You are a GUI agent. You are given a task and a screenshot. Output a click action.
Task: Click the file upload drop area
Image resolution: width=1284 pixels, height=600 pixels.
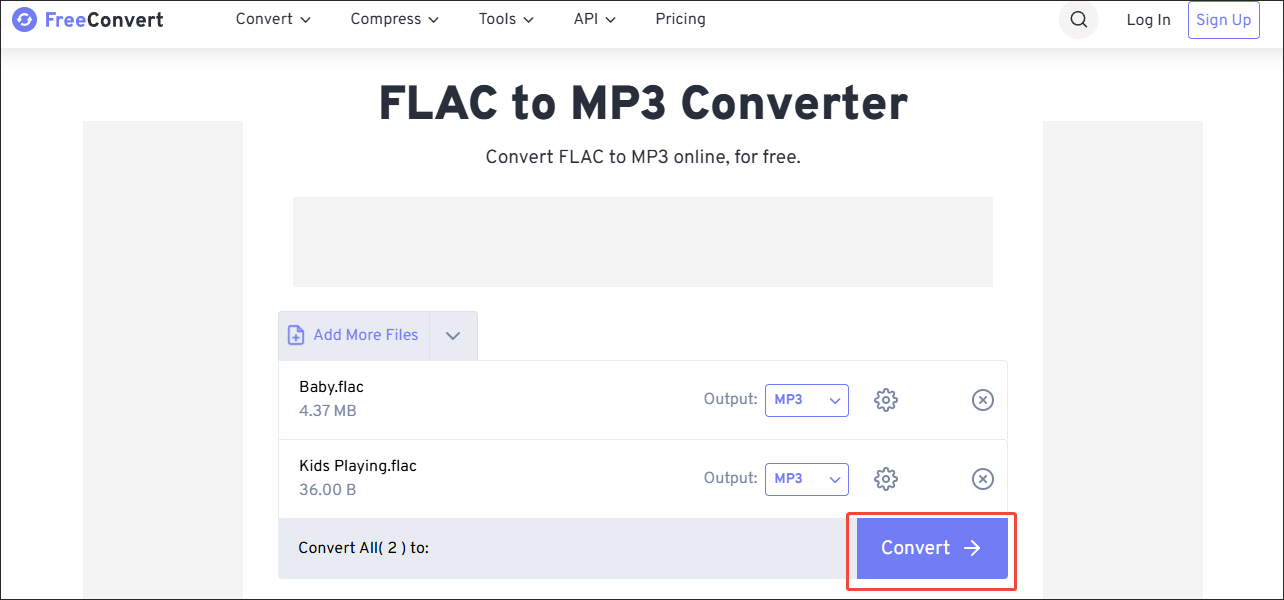click(x=642, y=241)
